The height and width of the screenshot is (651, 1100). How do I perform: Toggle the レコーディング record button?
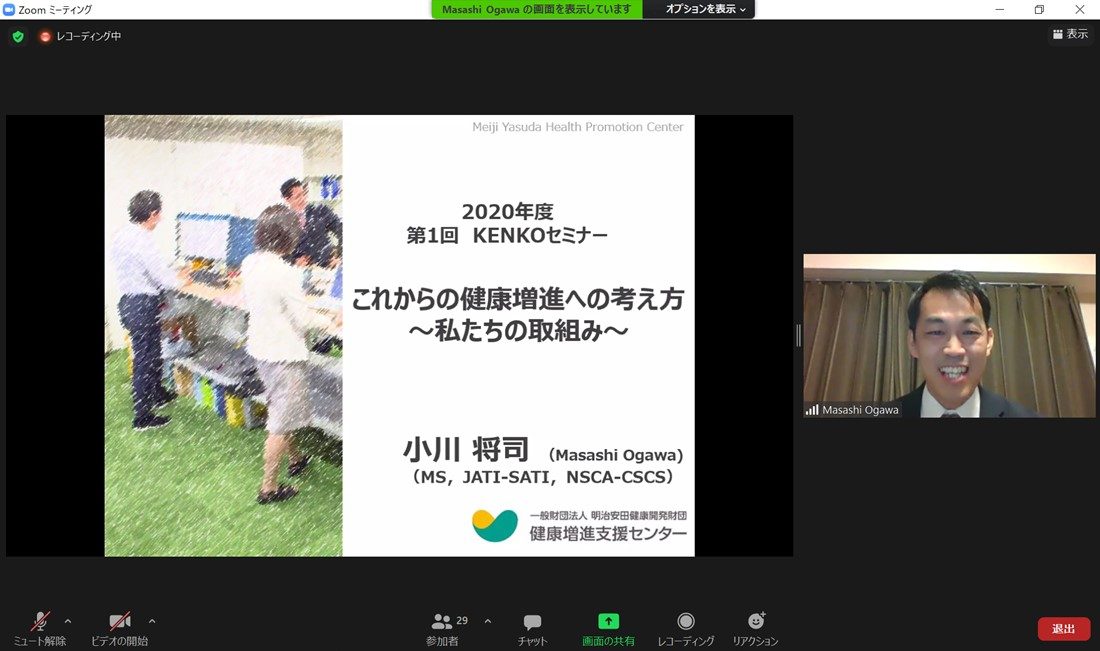click(685, 629)
